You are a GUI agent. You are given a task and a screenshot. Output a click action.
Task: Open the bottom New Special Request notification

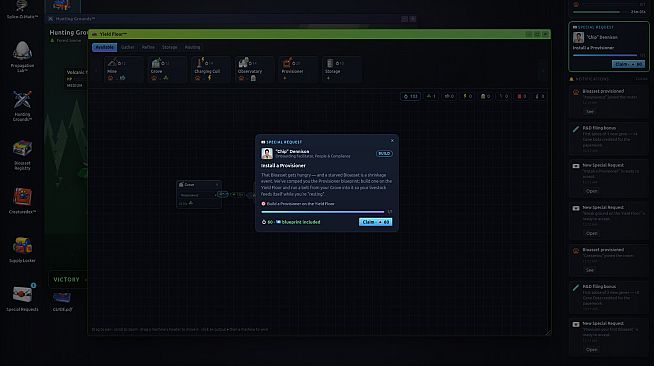point(591,349)
